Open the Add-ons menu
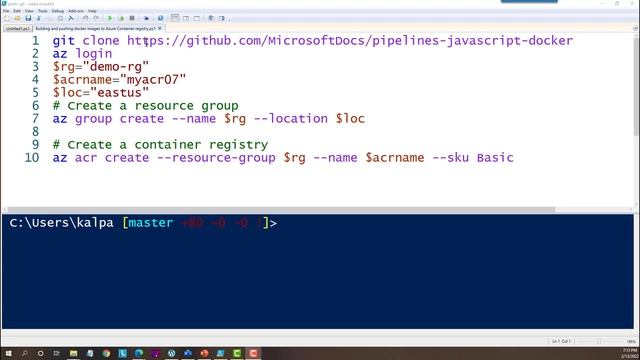 click(76, 11)
